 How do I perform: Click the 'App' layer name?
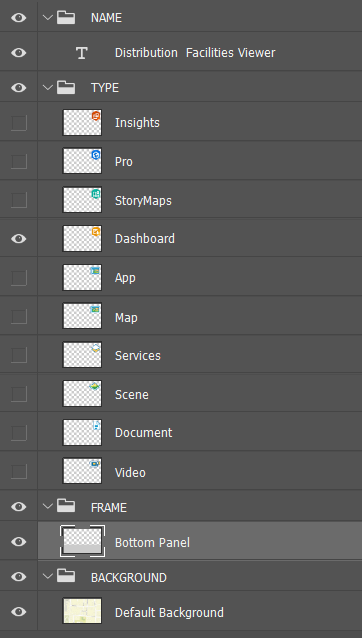pyautogui.click(x=125, y=278)
